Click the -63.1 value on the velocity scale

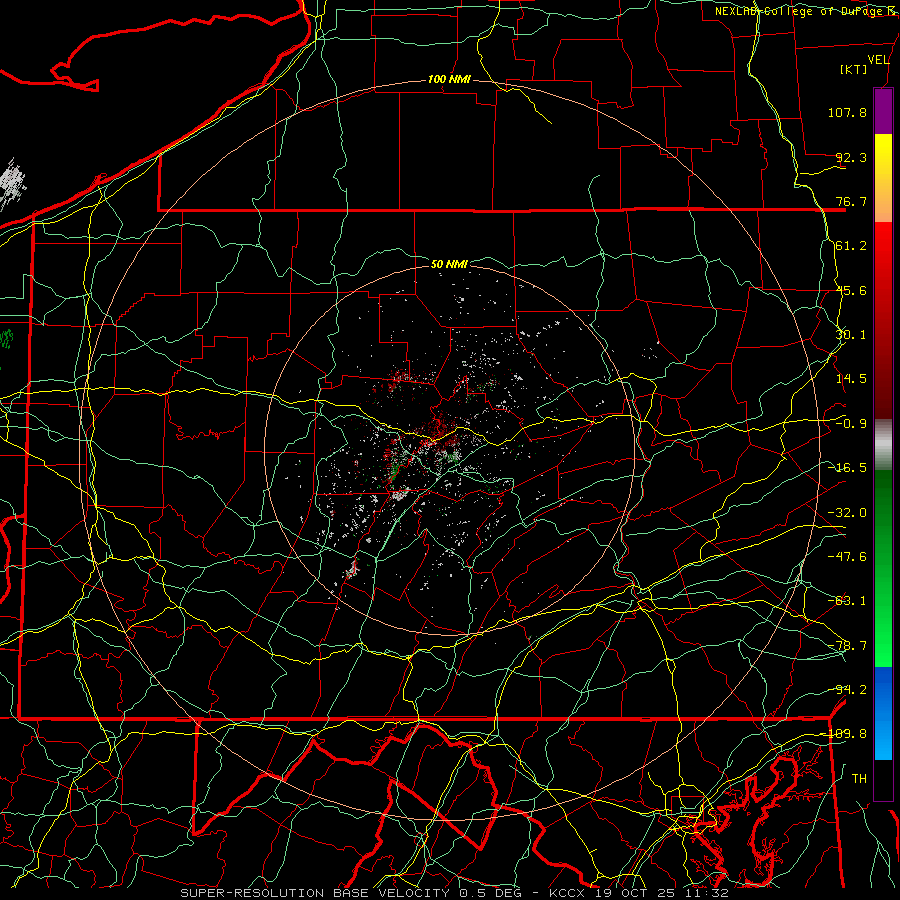[x=847, y=601]
